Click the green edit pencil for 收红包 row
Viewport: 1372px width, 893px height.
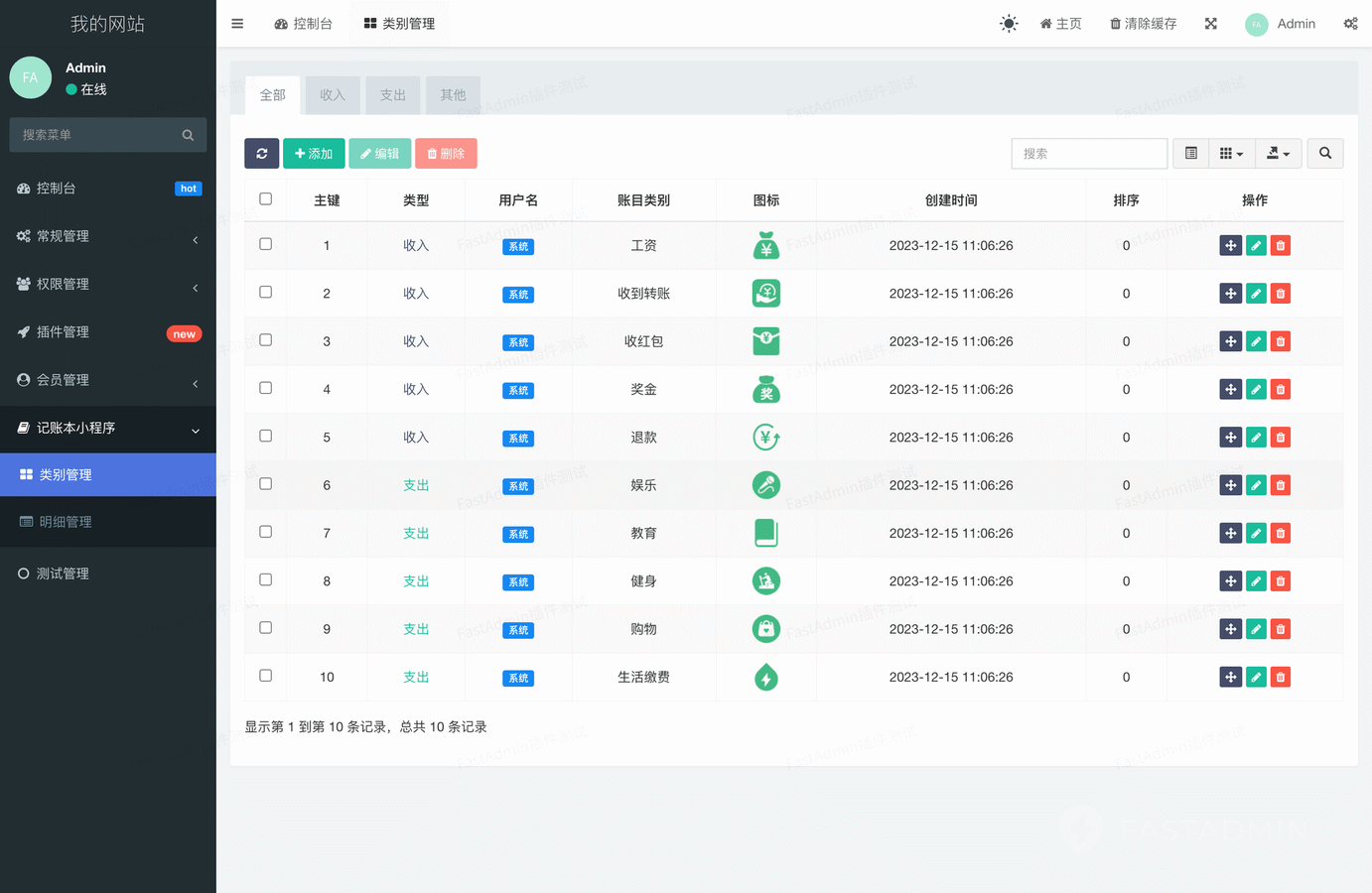point(1256,341)
